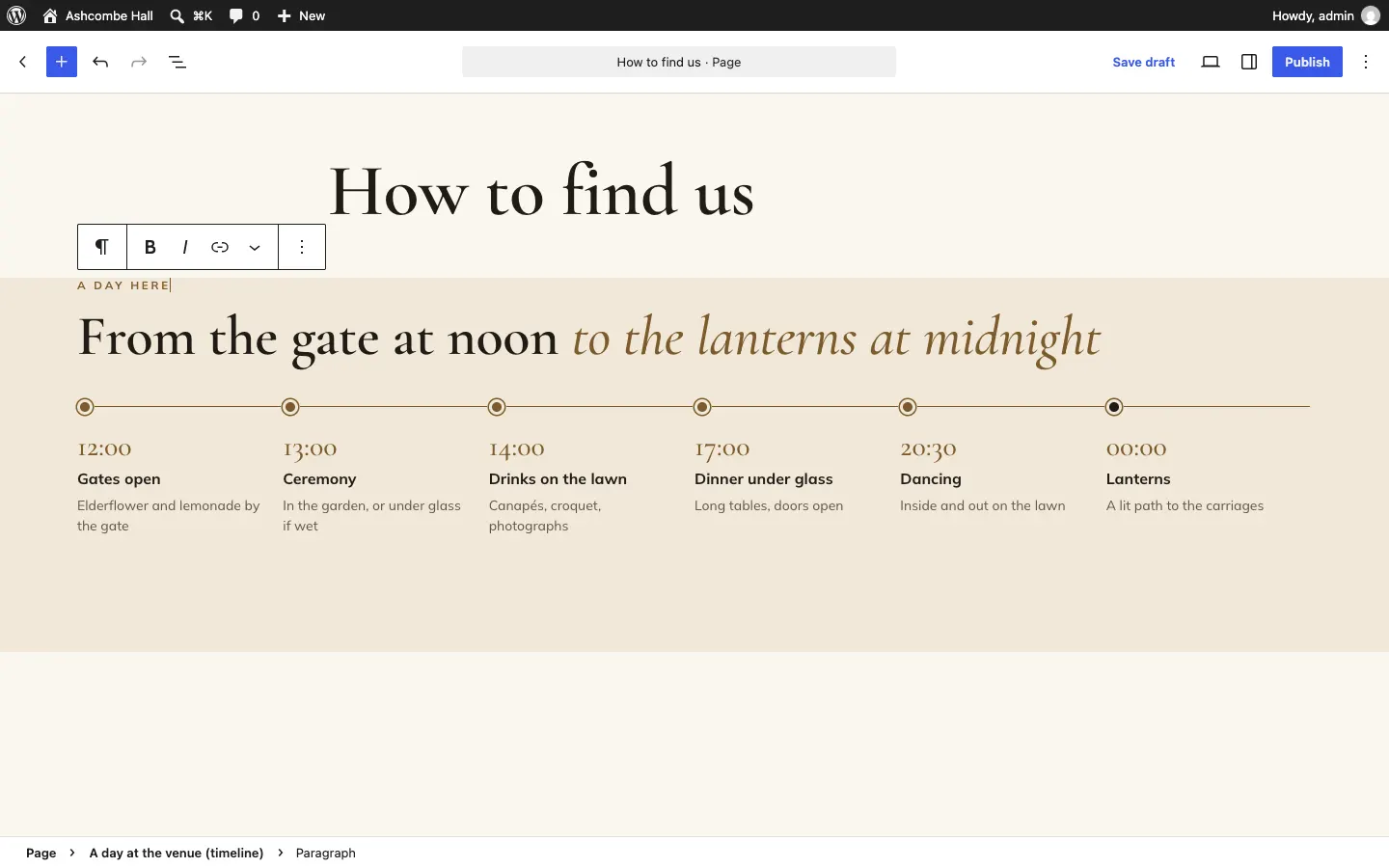Open the preview device view icon
Viewport: 1389px width, 868px height.
click(x=1211, y=62)
